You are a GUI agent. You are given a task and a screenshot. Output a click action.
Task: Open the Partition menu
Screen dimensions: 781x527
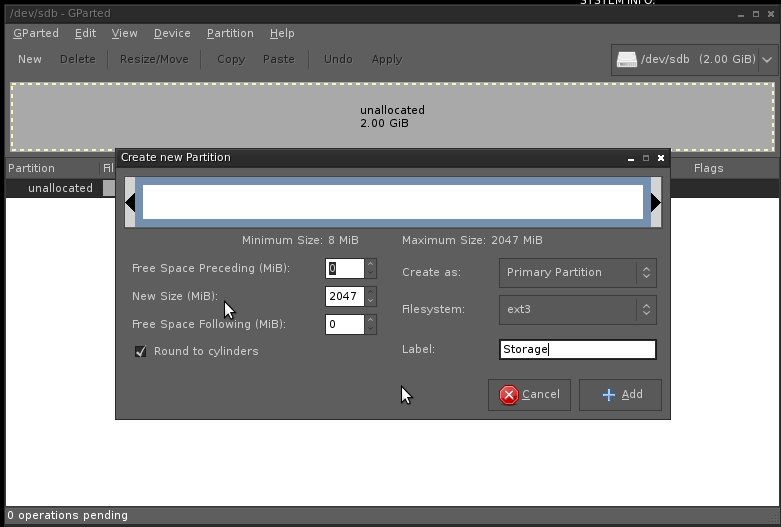230,33
